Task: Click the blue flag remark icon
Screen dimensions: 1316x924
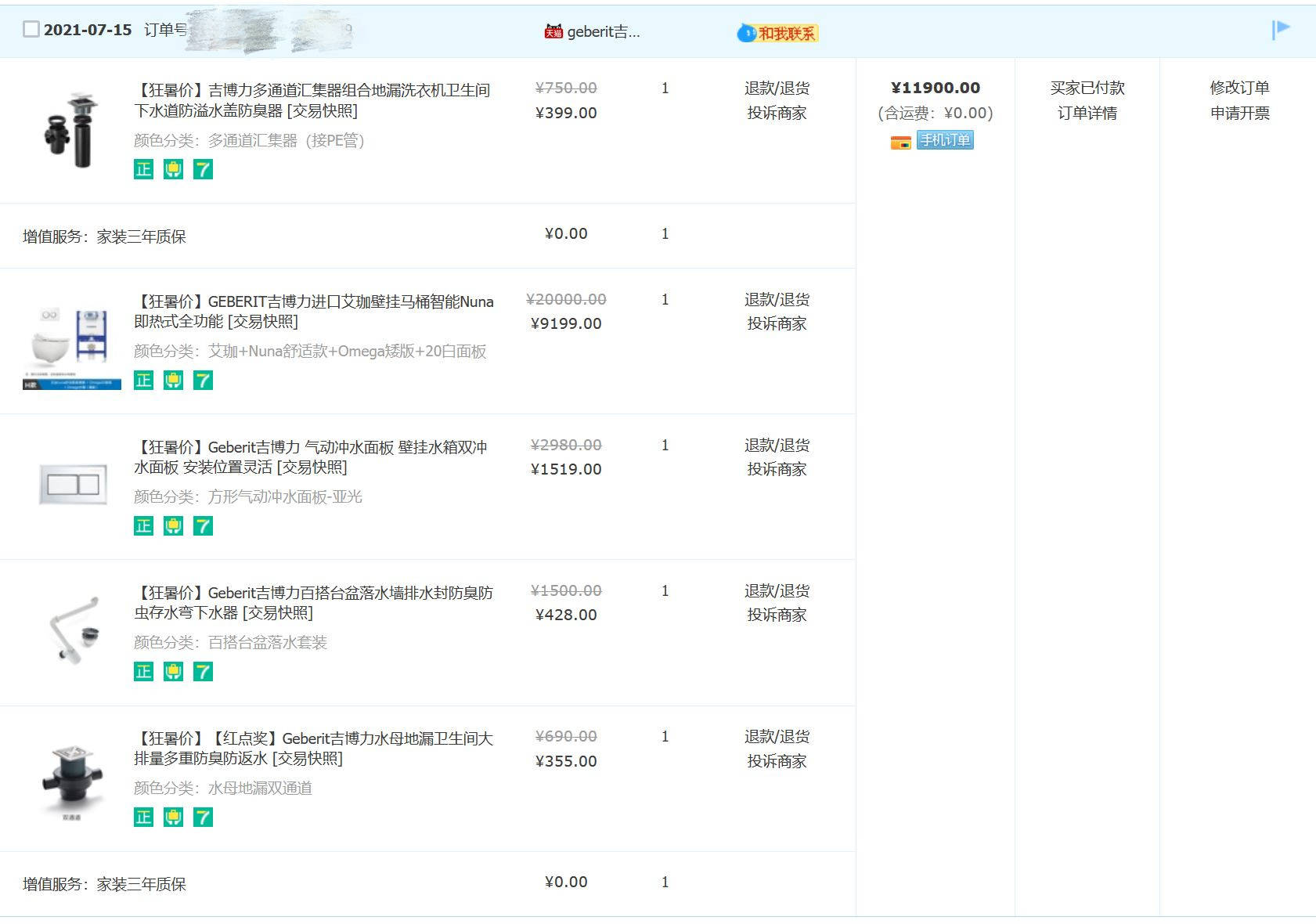Action: [1281, 30]
